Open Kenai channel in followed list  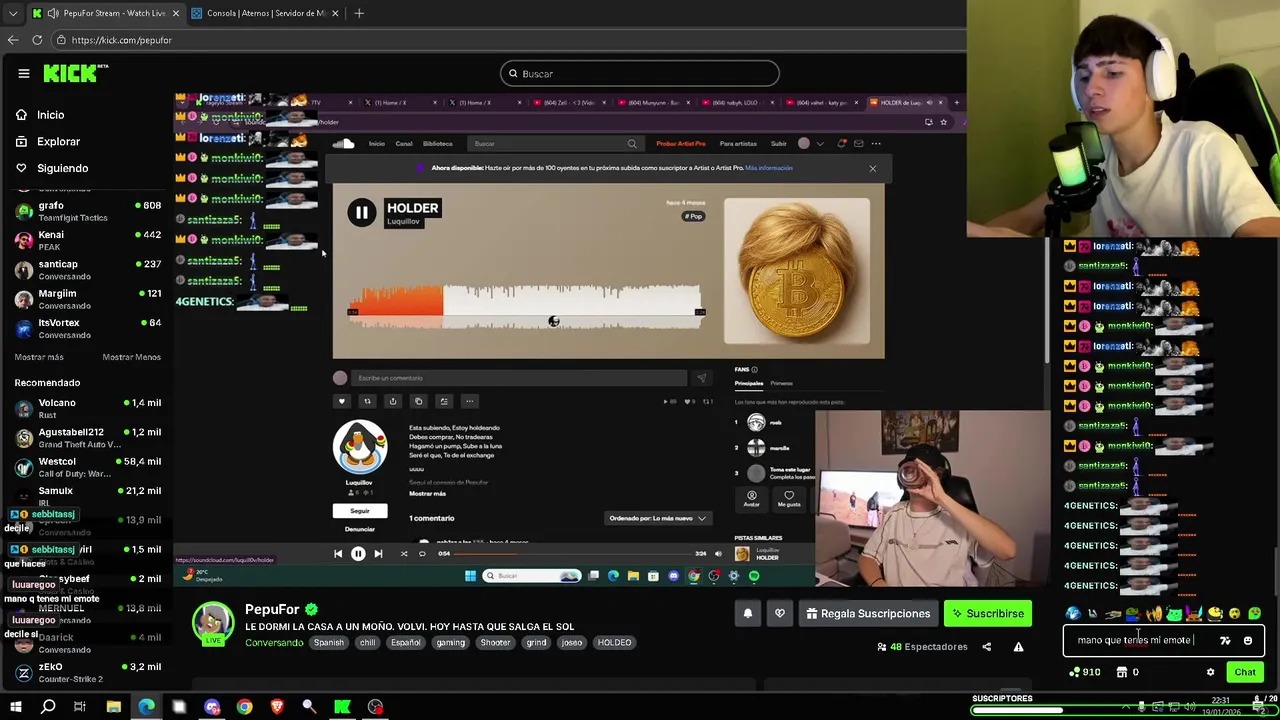point(87,240)
